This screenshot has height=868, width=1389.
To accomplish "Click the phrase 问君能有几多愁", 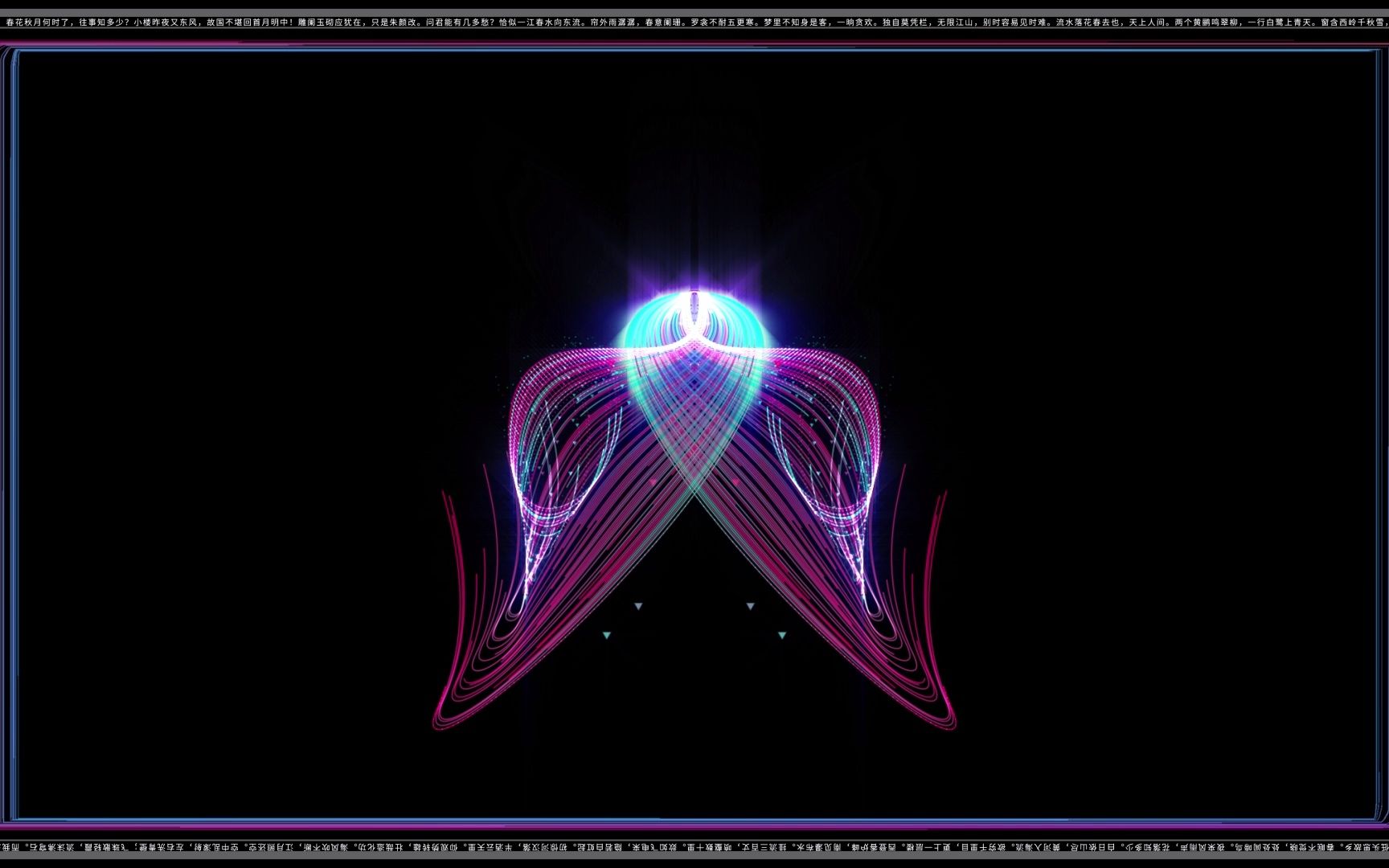I will coord(457,23).
